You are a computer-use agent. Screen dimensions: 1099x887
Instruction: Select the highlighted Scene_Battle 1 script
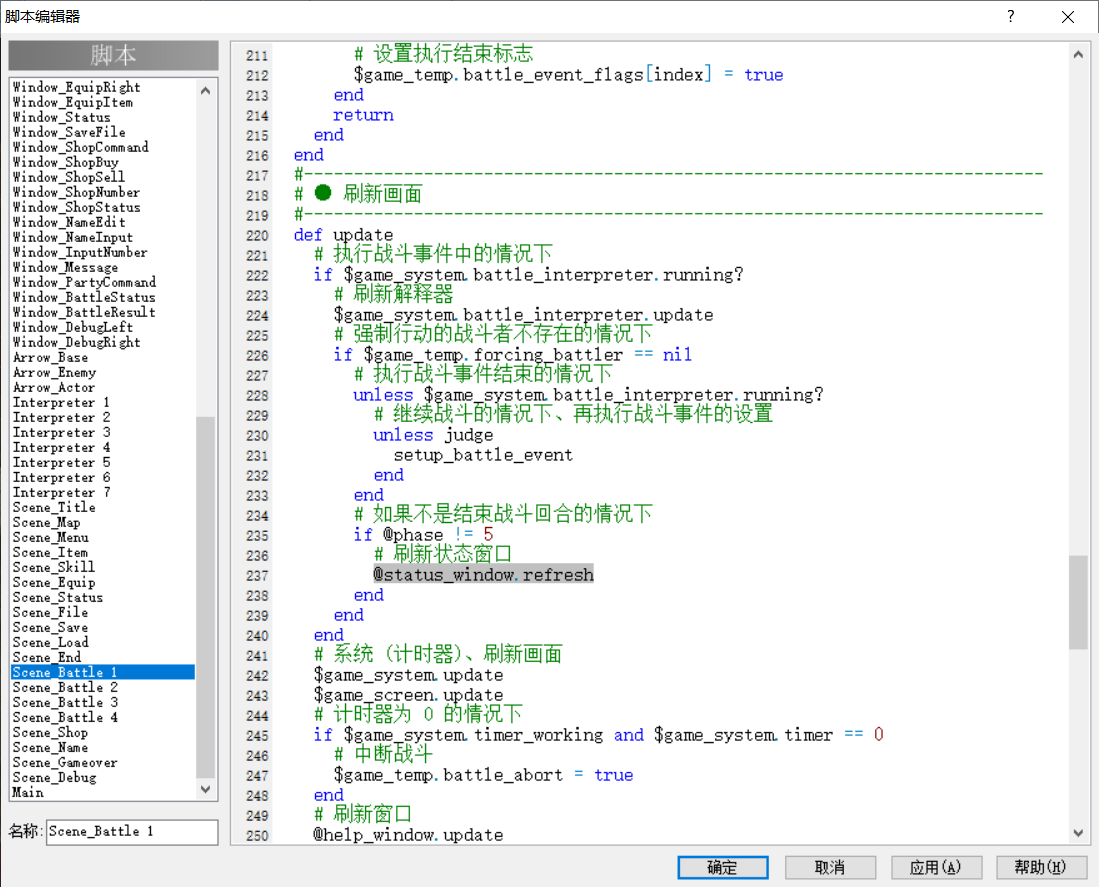(103, 673)
